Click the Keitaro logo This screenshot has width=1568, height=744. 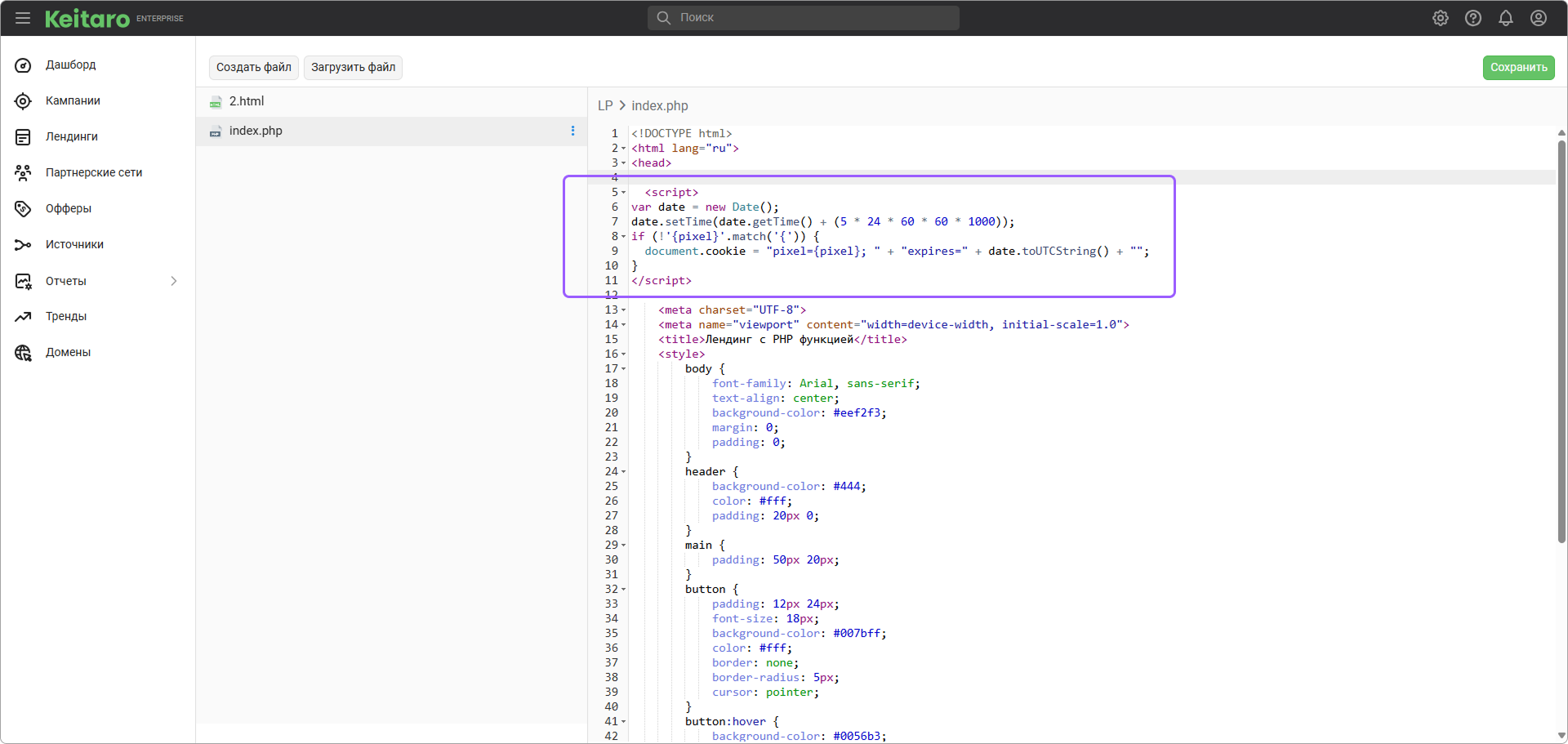87,18
